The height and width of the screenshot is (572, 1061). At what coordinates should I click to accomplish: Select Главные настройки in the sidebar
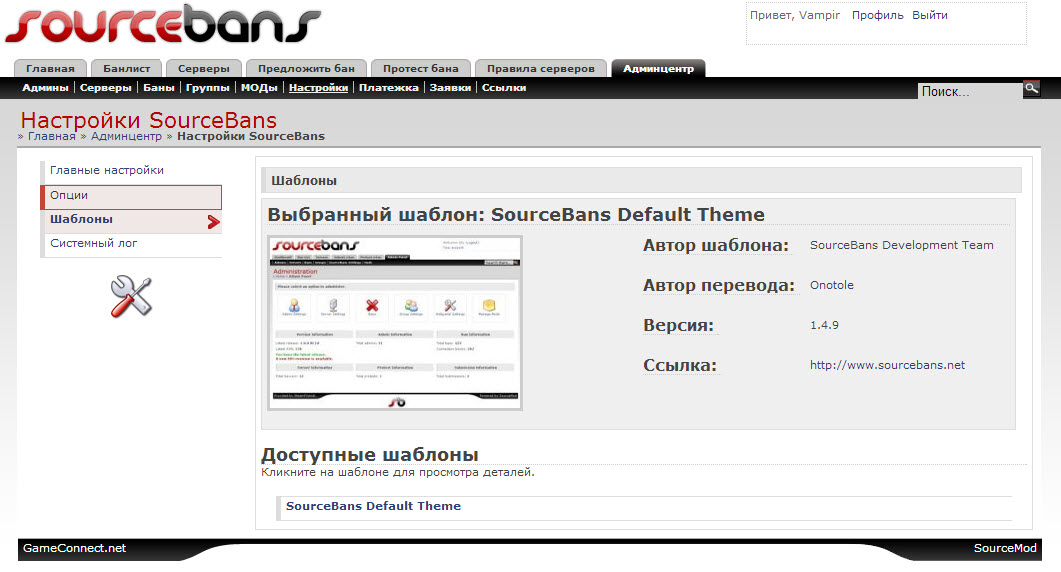131,171
